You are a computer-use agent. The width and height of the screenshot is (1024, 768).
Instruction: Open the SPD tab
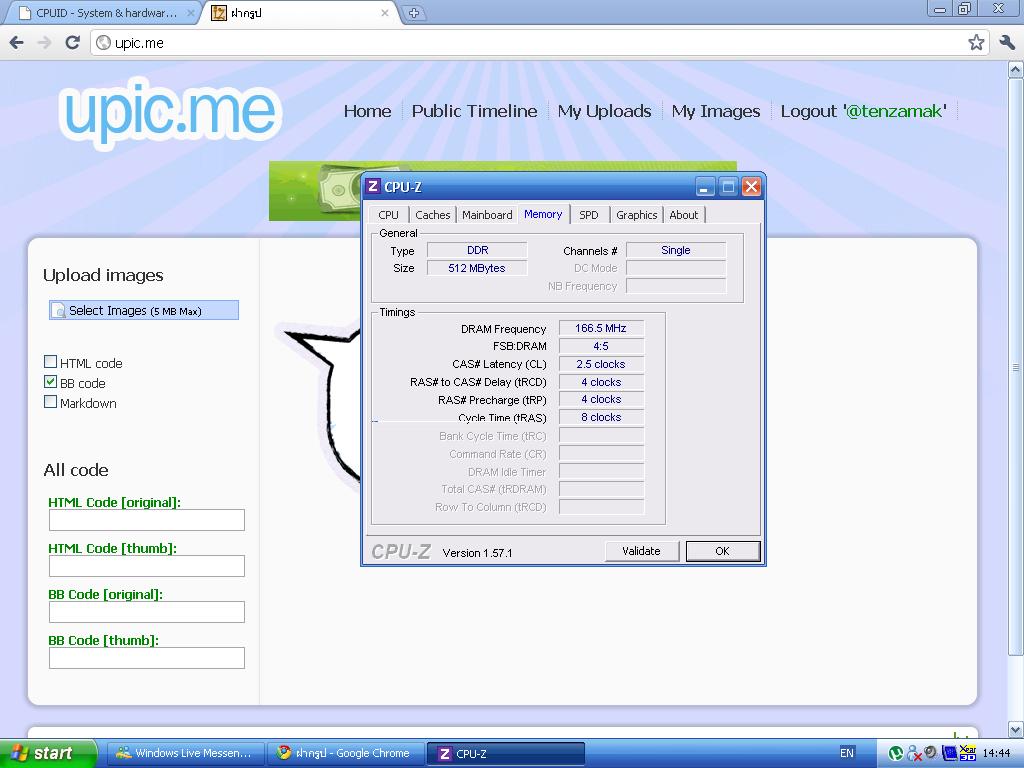tap(588, 215)
